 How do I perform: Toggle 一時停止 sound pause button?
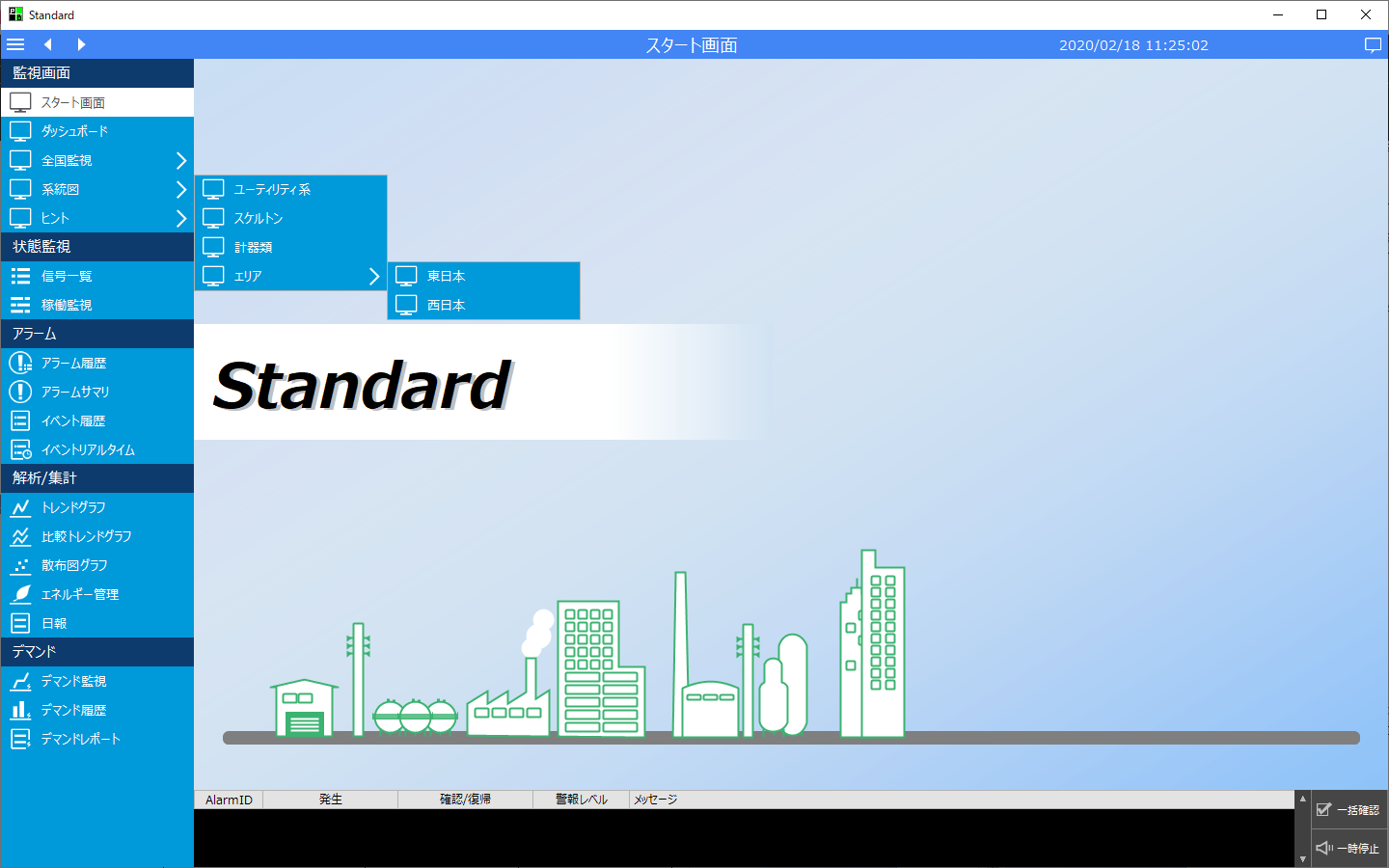click(x=1348, y=849)
